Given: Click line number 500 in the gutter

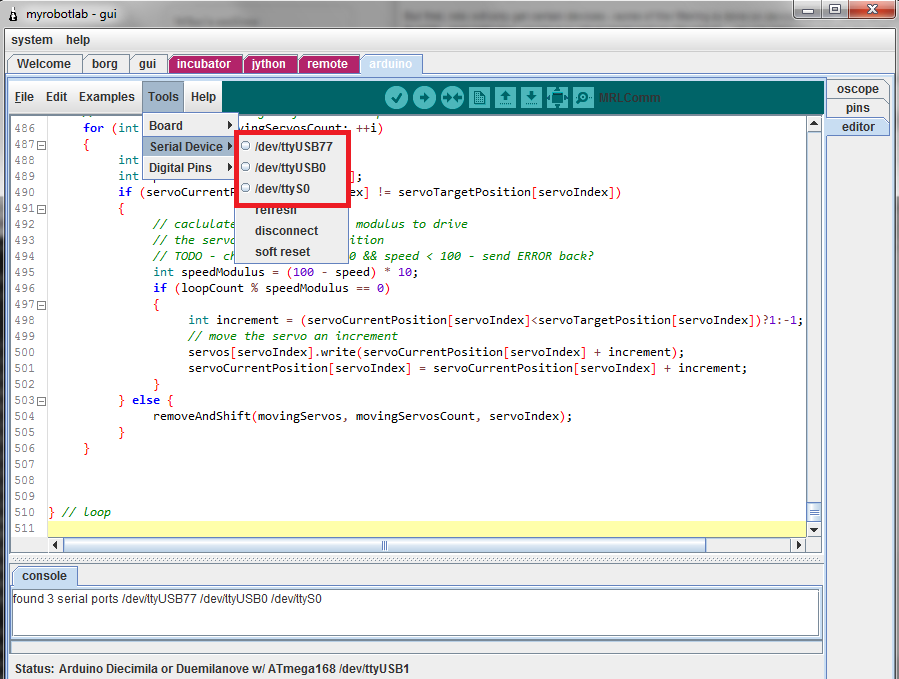Looking at the screenshot, I should [x=25, y=352].
